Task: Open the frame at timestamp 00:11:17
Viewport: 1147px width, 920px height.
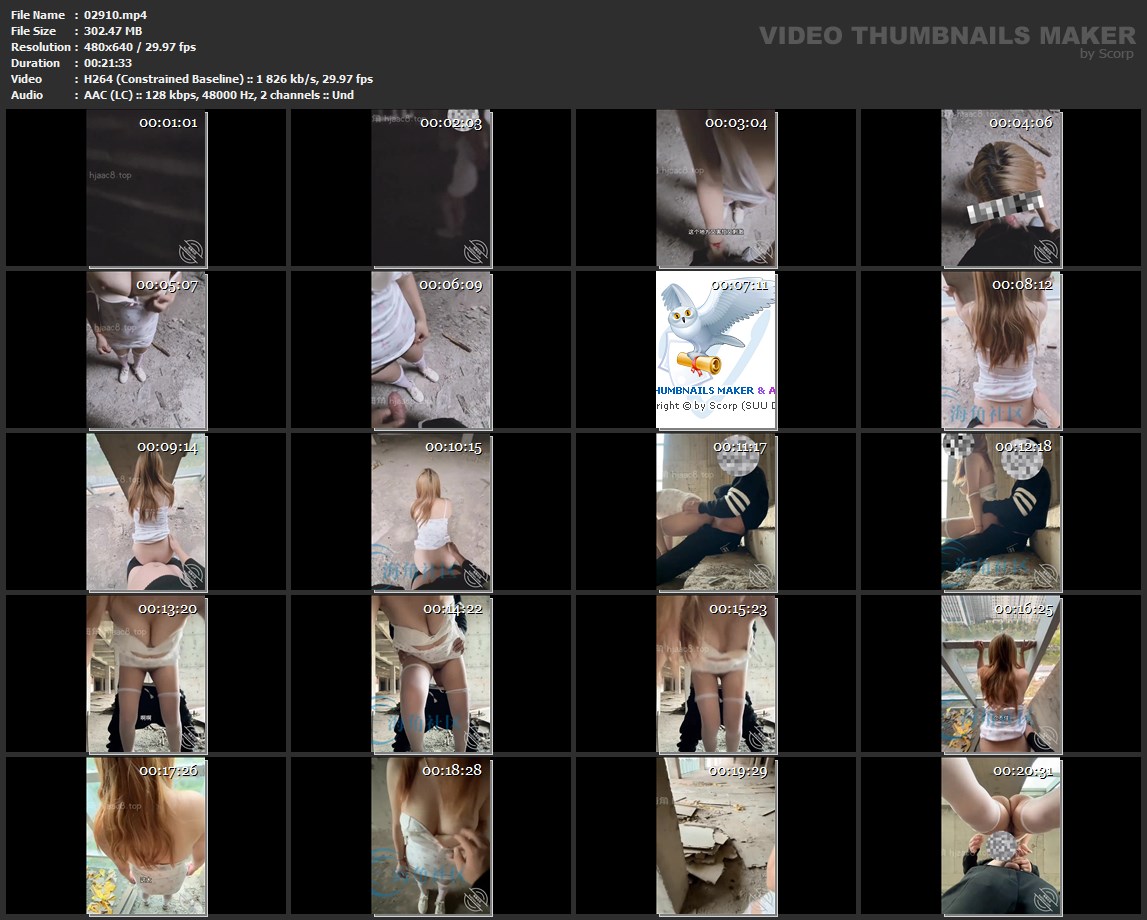Action: pyautogui.click(x=716, y=511)
